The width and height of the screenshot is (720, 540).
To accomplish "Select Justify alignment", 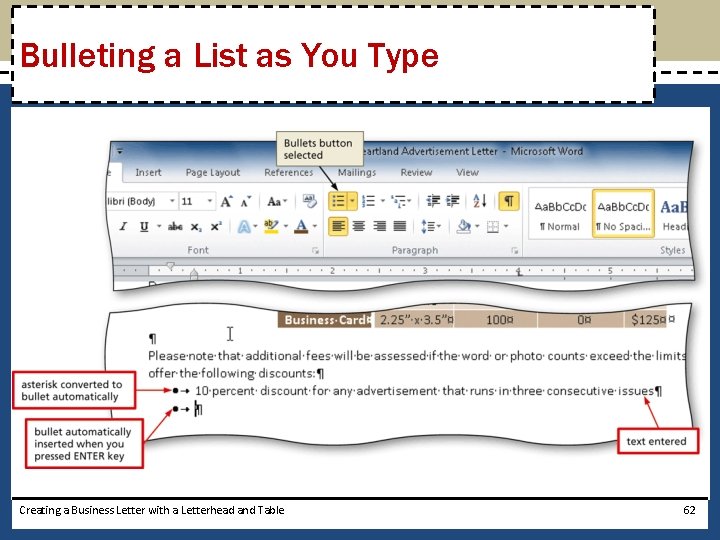I will click(x=400, y=226).
